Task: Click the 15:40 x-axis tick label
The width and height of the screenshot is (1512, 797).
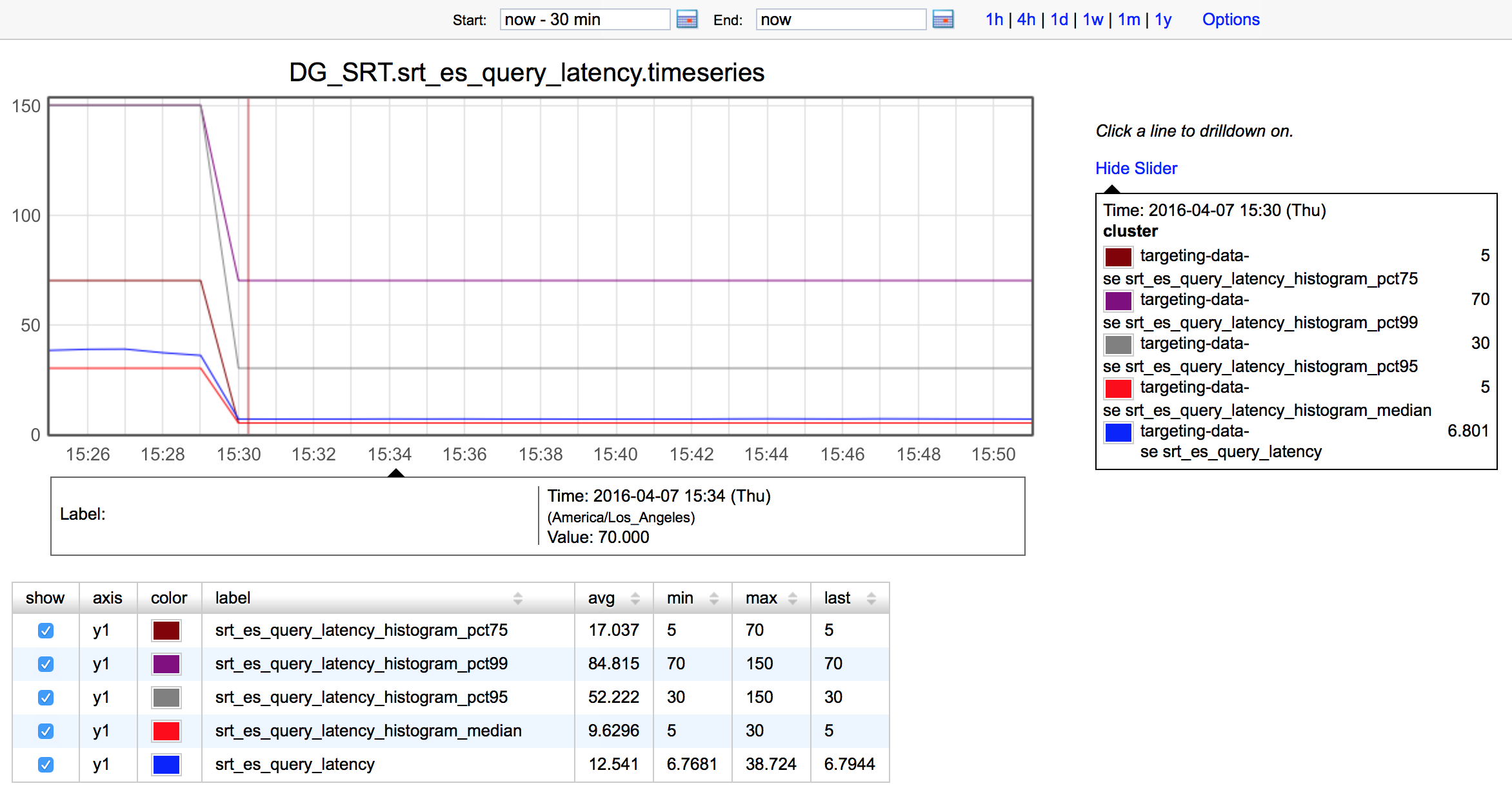Action: 615,455
